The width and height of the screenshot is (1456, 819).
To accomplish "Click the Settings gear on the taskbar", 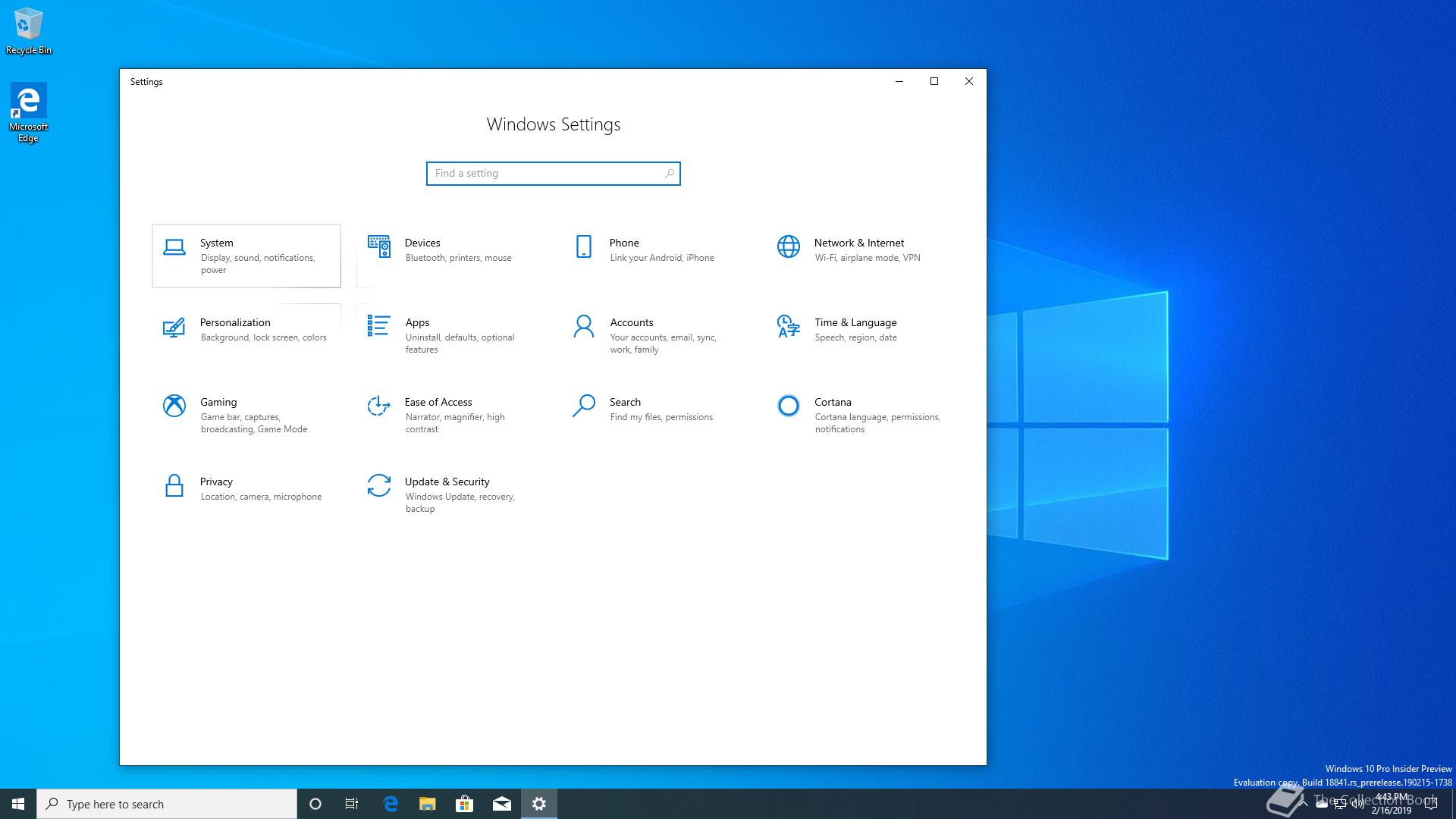I will [x=539, y=804].
